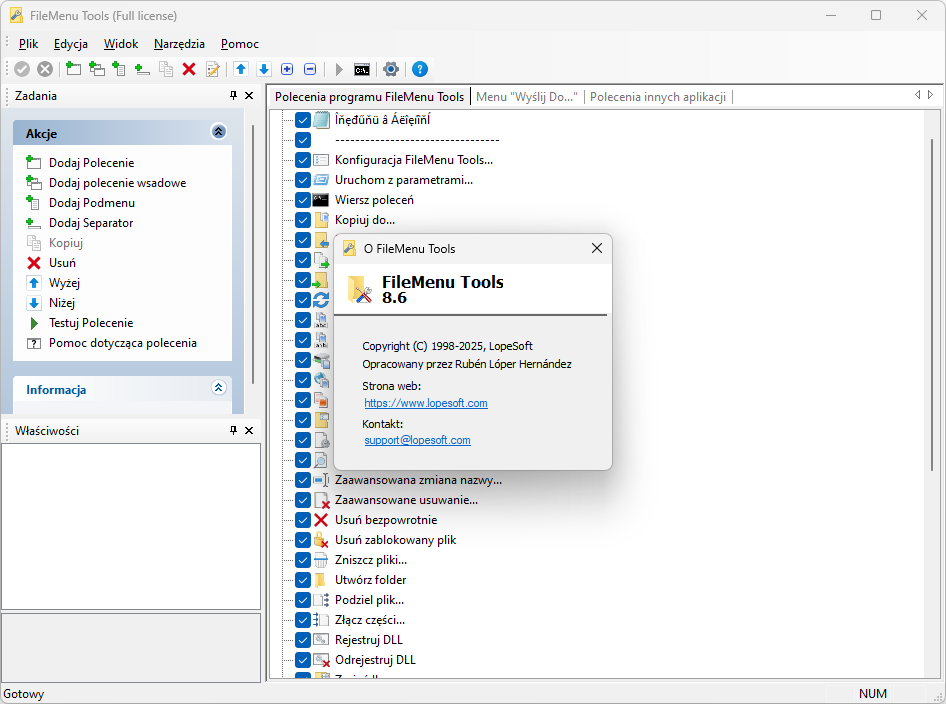Click the Apply changes checkmark toolbar icon
946x704 pixels.
pyautogui.click(x=22, y=69)
